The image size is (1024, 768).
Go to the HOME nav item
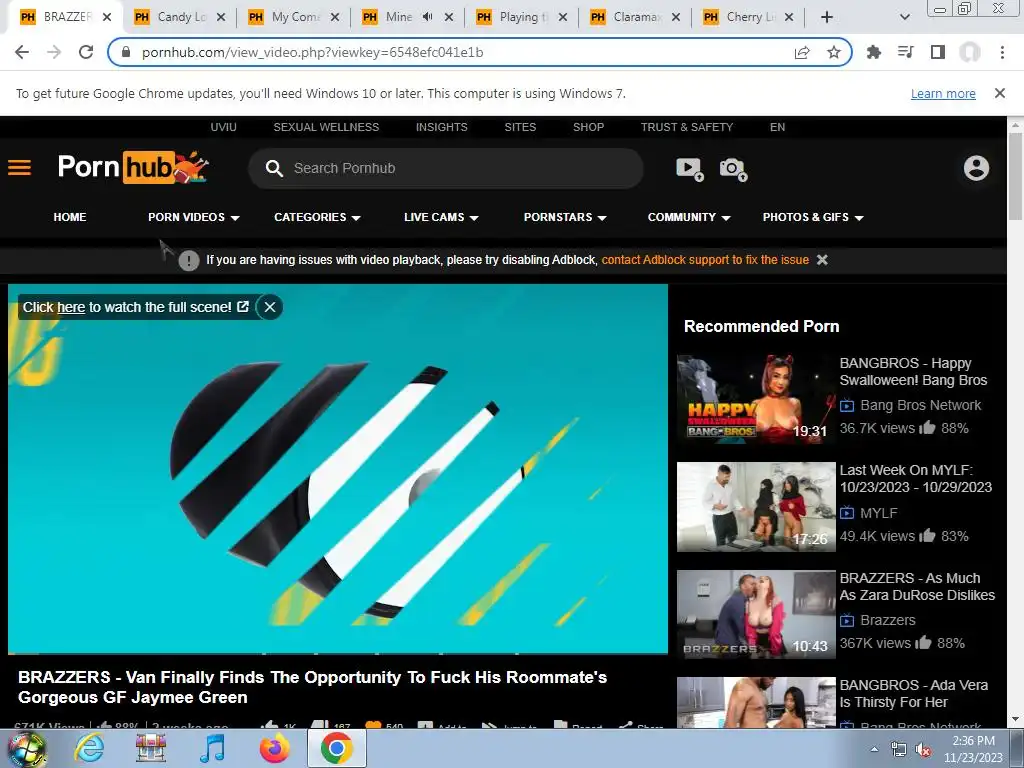click(70, 217)
